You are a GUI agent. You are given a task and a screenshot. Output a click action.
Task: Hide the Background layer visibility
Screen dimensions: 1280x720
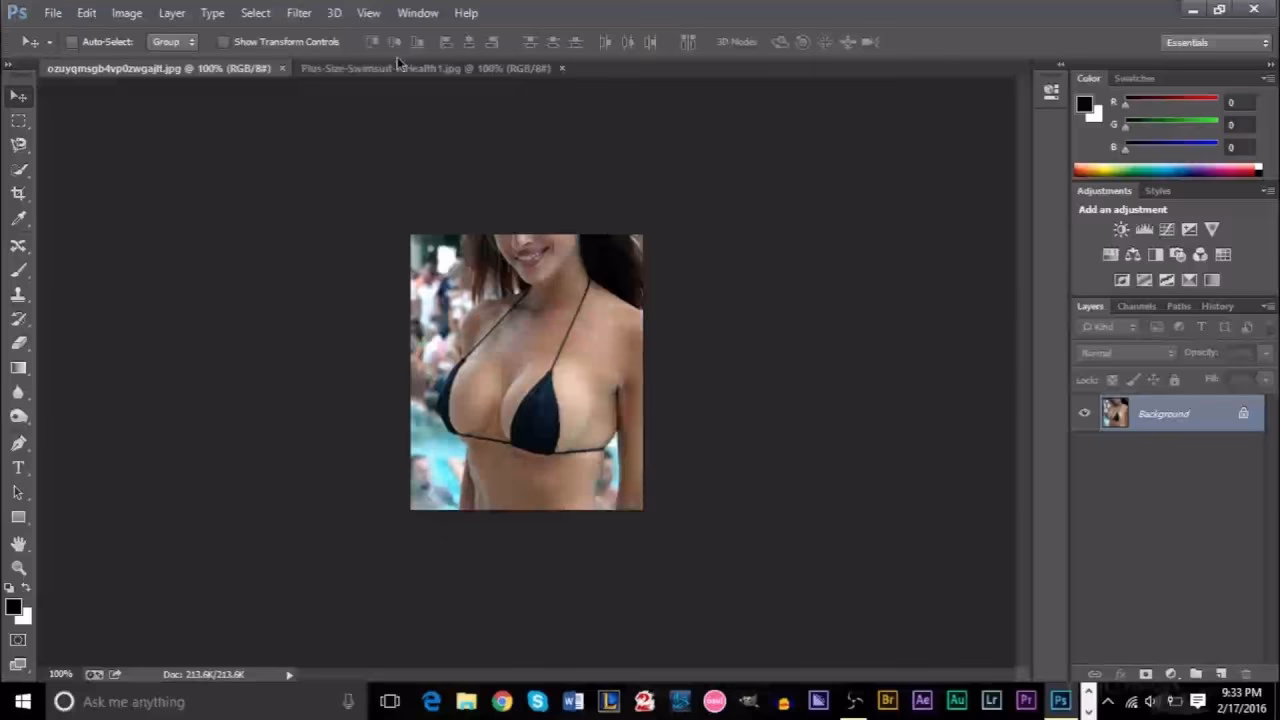(x=1084, y=413)
